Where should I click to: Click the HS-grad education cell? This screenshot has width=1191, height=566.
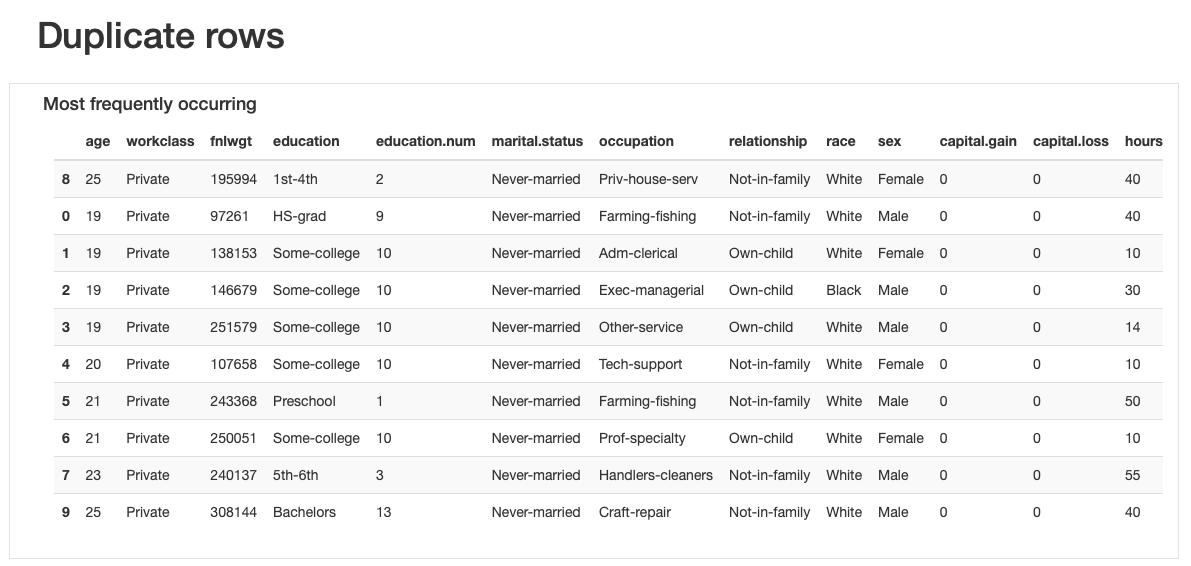(299, 217)
